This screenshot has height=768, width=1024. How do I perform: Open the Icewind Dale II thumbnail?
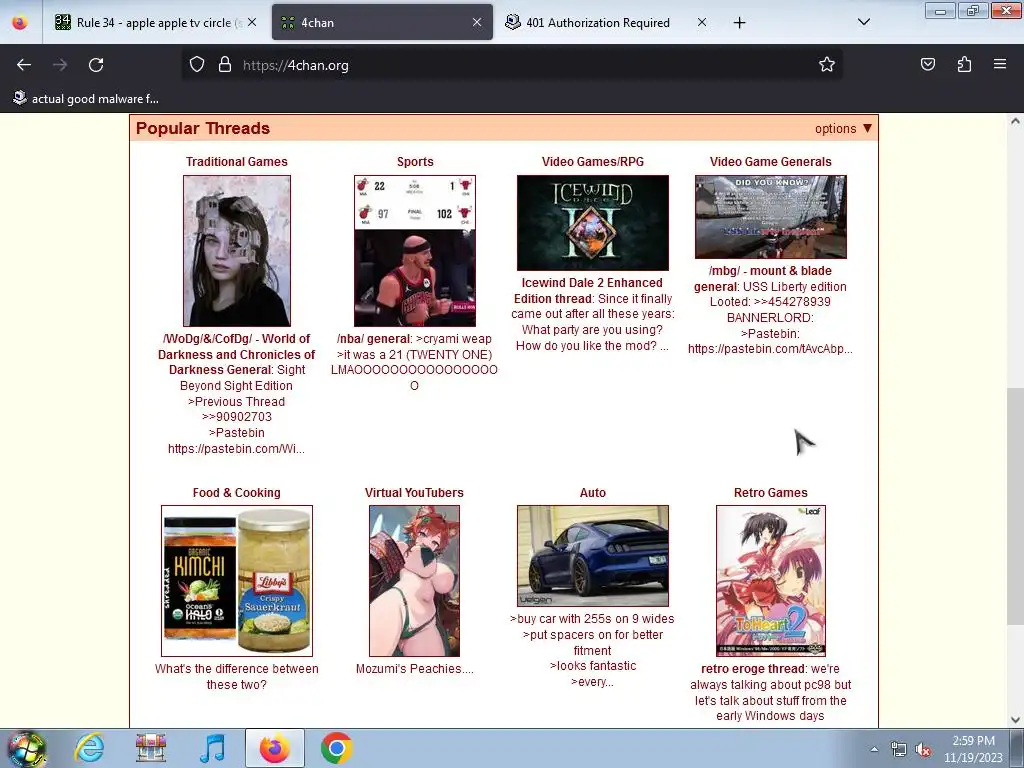[592, 223]
